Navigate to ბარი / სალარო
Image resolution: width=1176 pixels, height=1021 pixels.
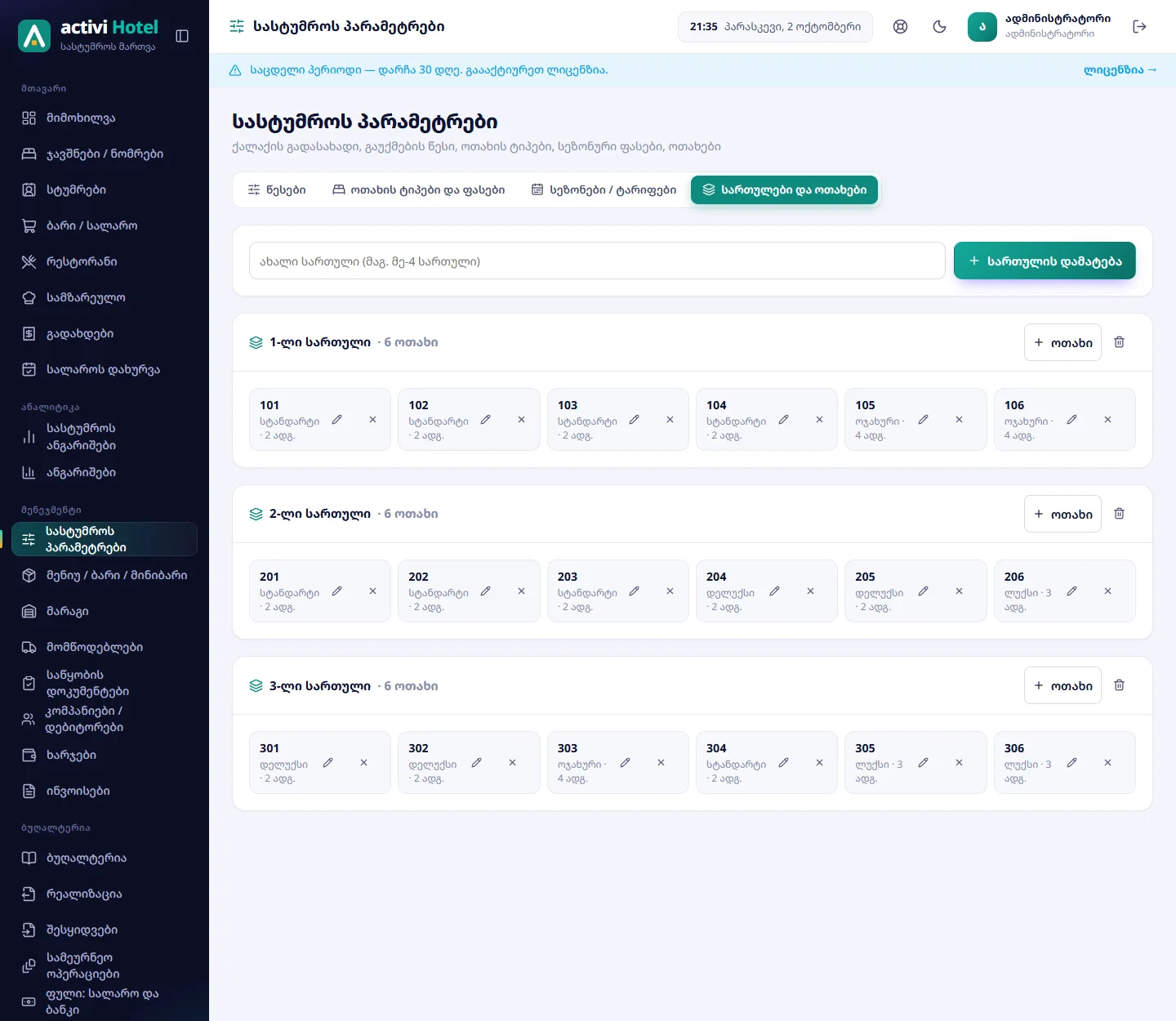pos(105,225)
